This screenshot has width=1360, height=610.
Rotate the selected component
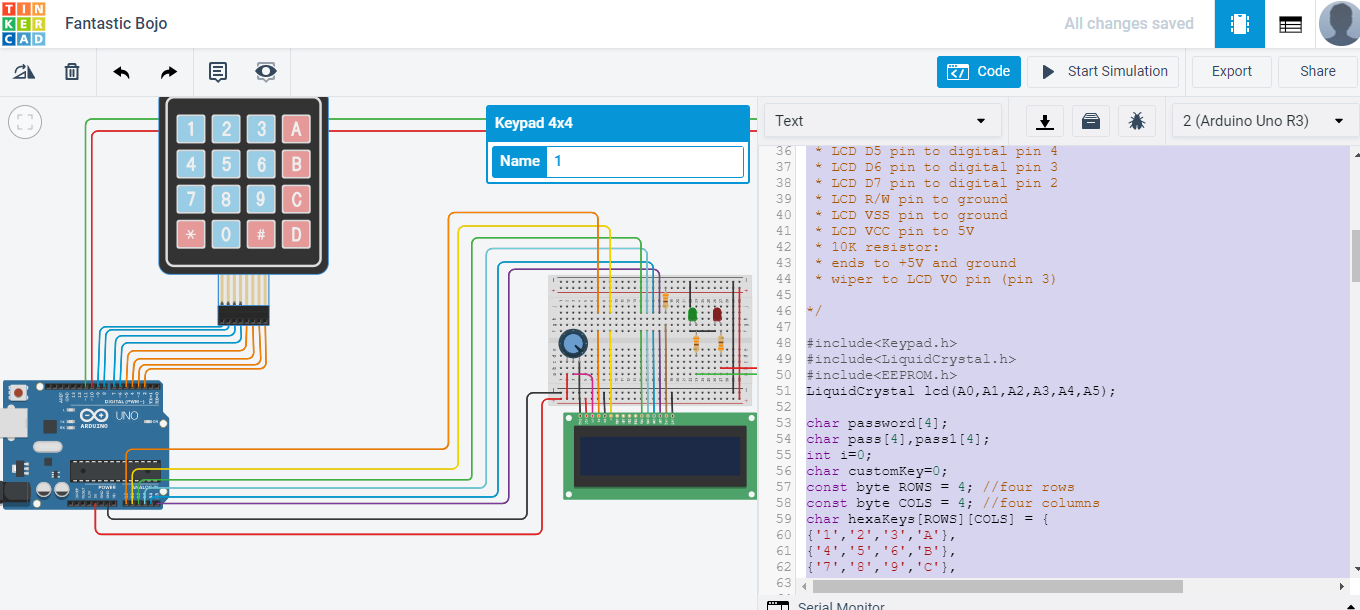click(24, 72)
